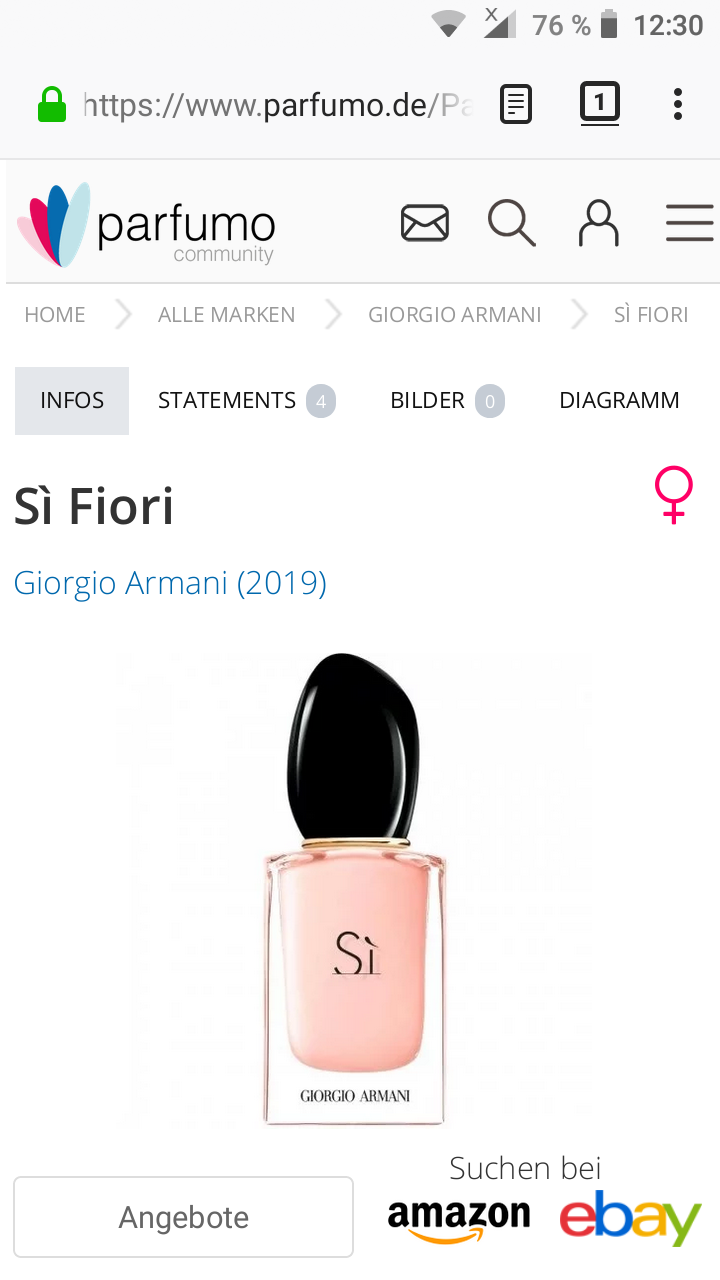Tap the Angebote button
720x1280 pixels.
(184, 1217)
